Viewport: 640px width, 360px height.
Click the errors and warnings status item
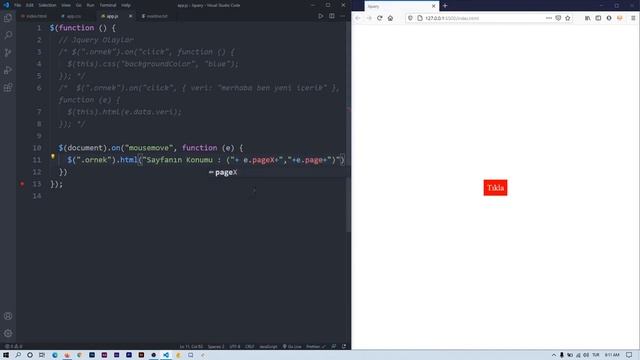[13, 347]
